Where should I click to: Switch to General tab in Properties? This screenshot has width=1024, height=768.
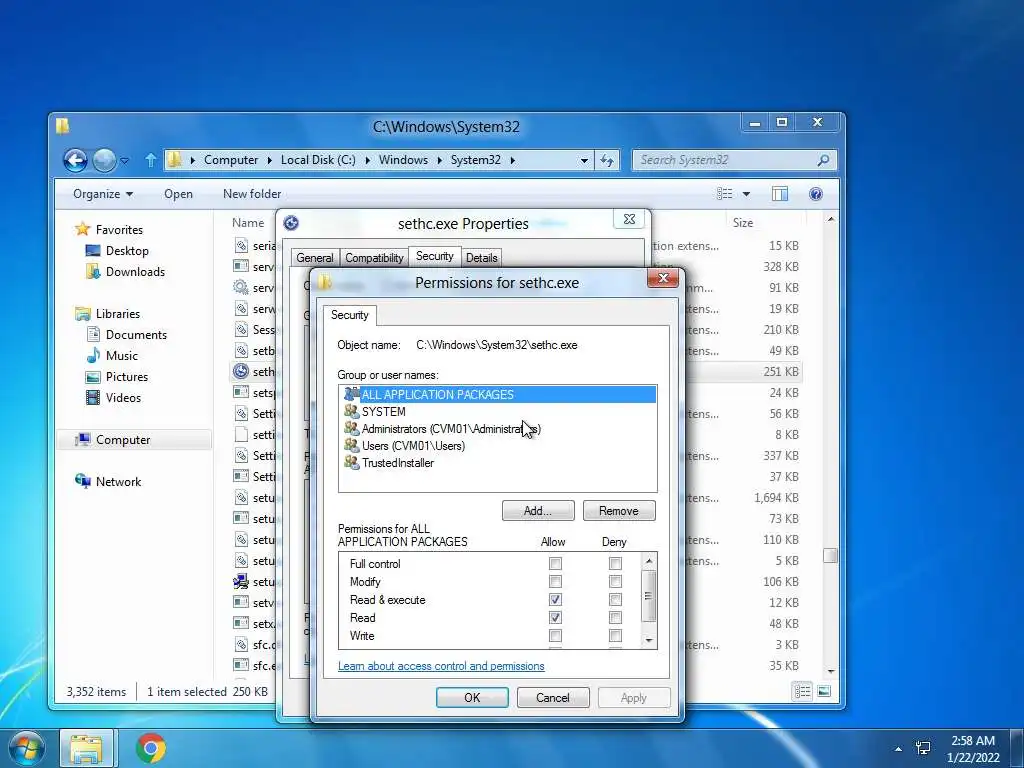click(315, 258)
